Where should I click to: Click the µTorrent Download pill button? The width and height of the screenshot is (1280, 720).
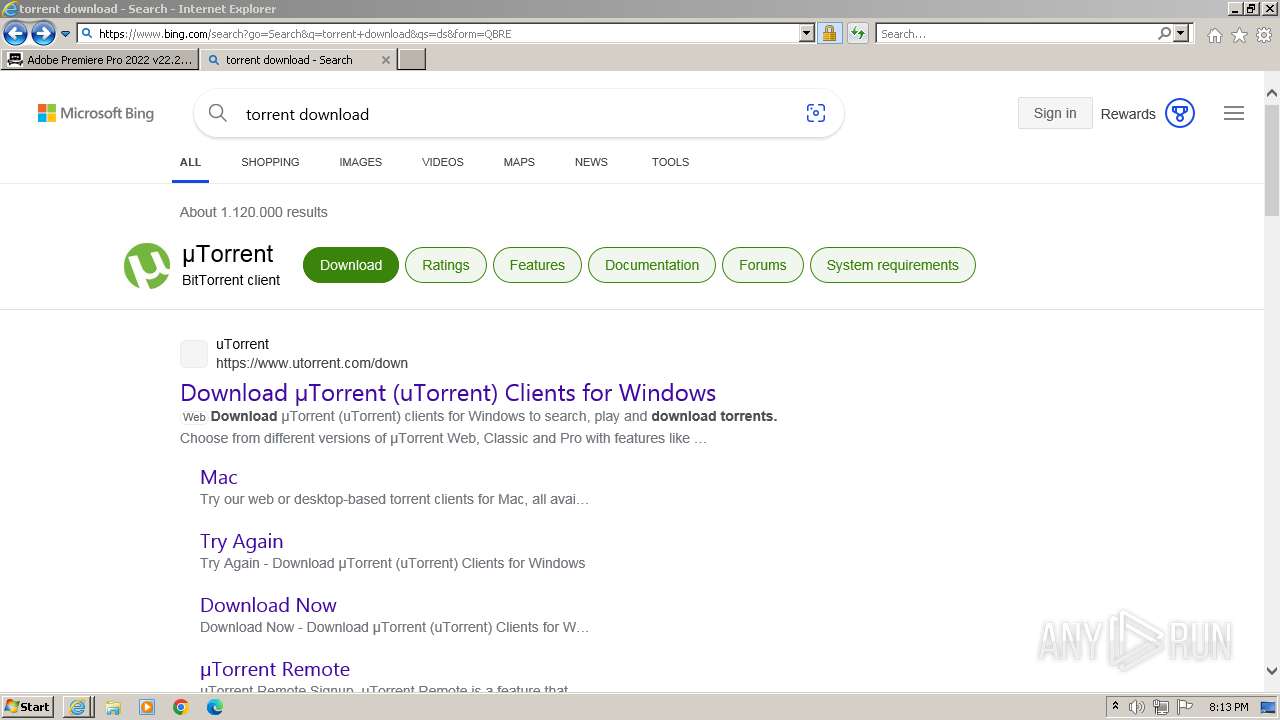351,265
